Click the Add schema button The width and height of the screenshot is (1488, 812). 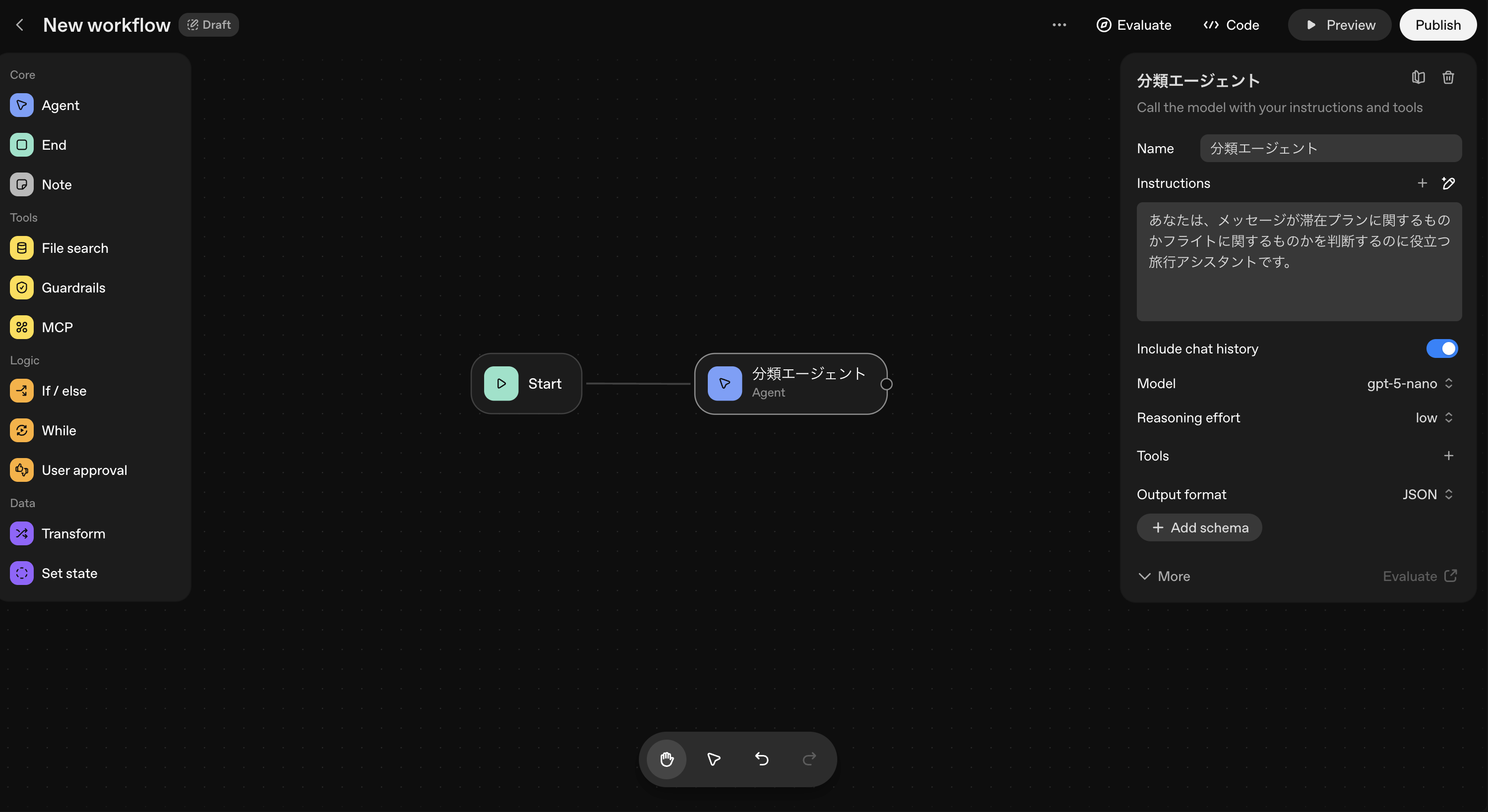click(1199, 528)
